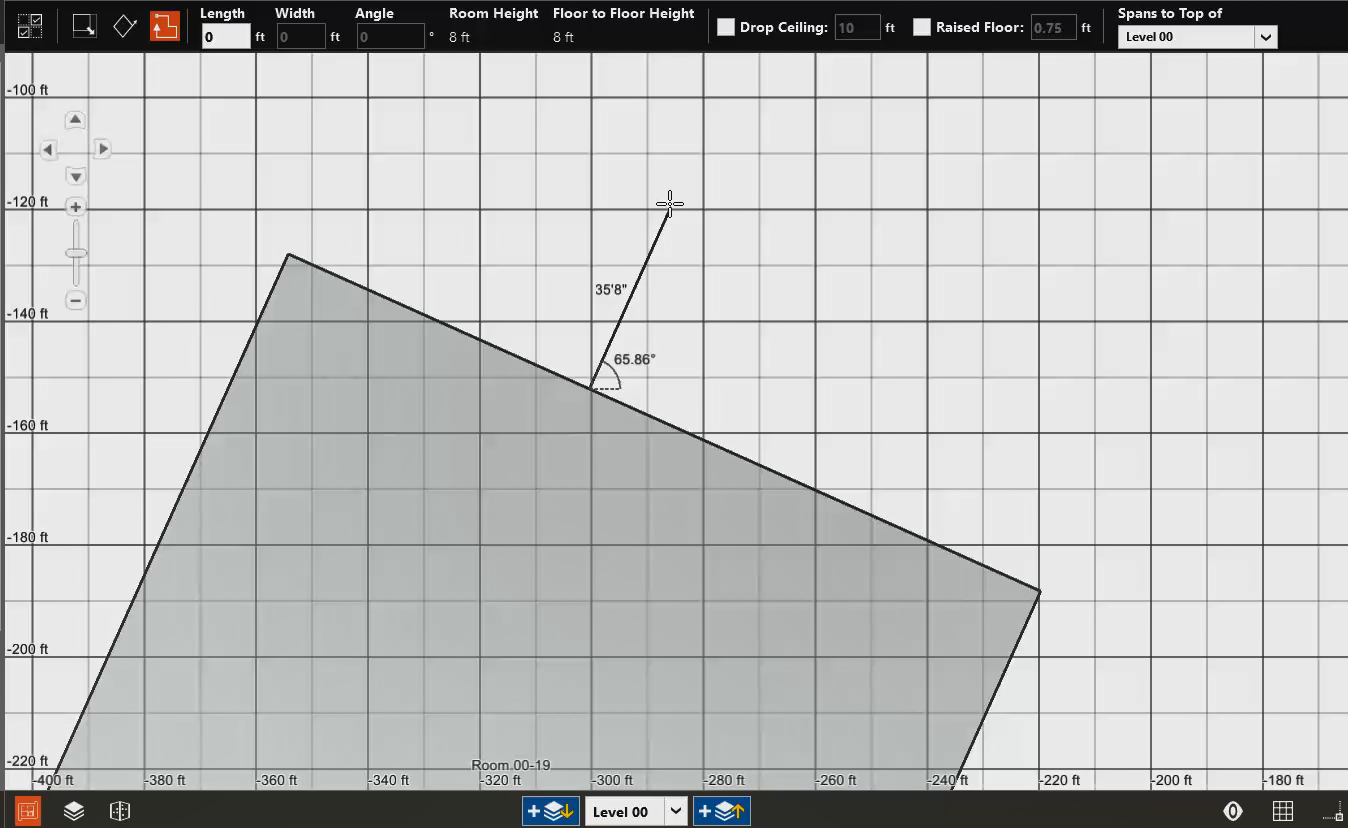Zoom in with the plus button
This screenshot has height=828, width=1348.
[x=75, y=207]
